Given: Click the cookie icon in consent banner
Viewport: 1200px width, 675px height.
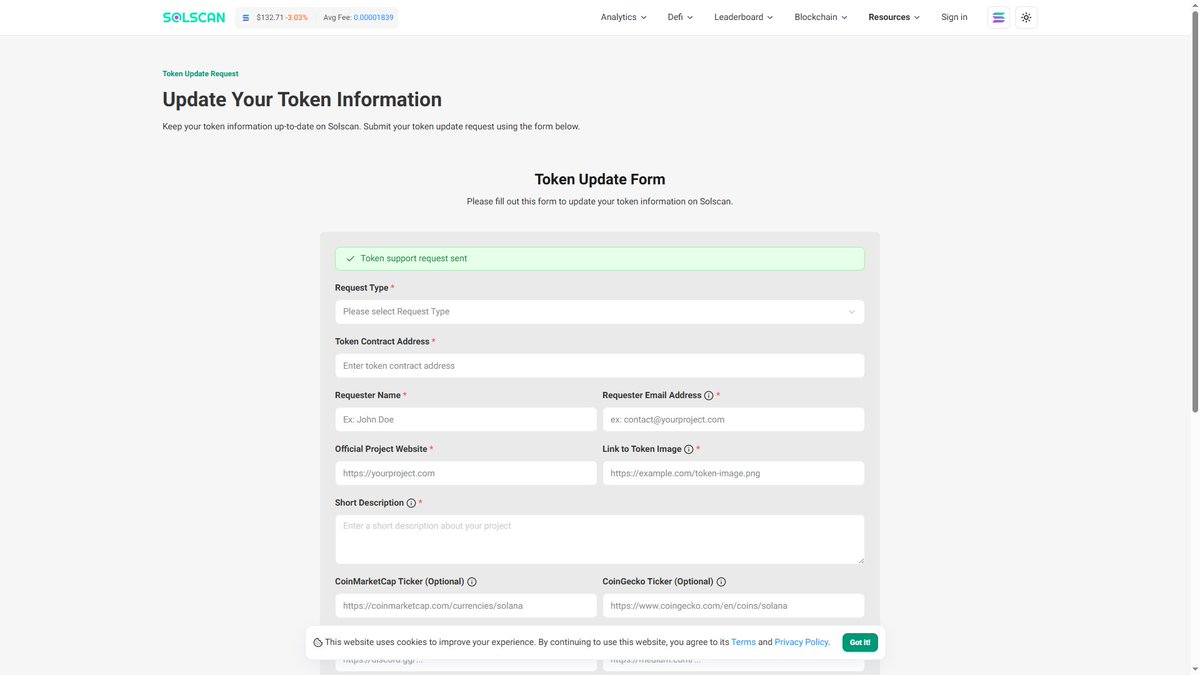Looking at the screenshot, I should [318, 642].
